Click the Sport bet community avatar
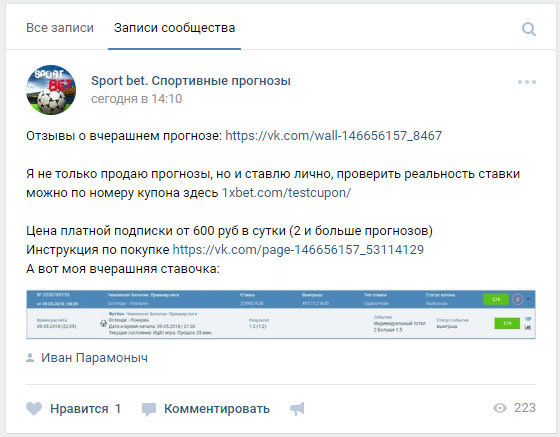The image size is (560, 437). [x=51, y=90]
